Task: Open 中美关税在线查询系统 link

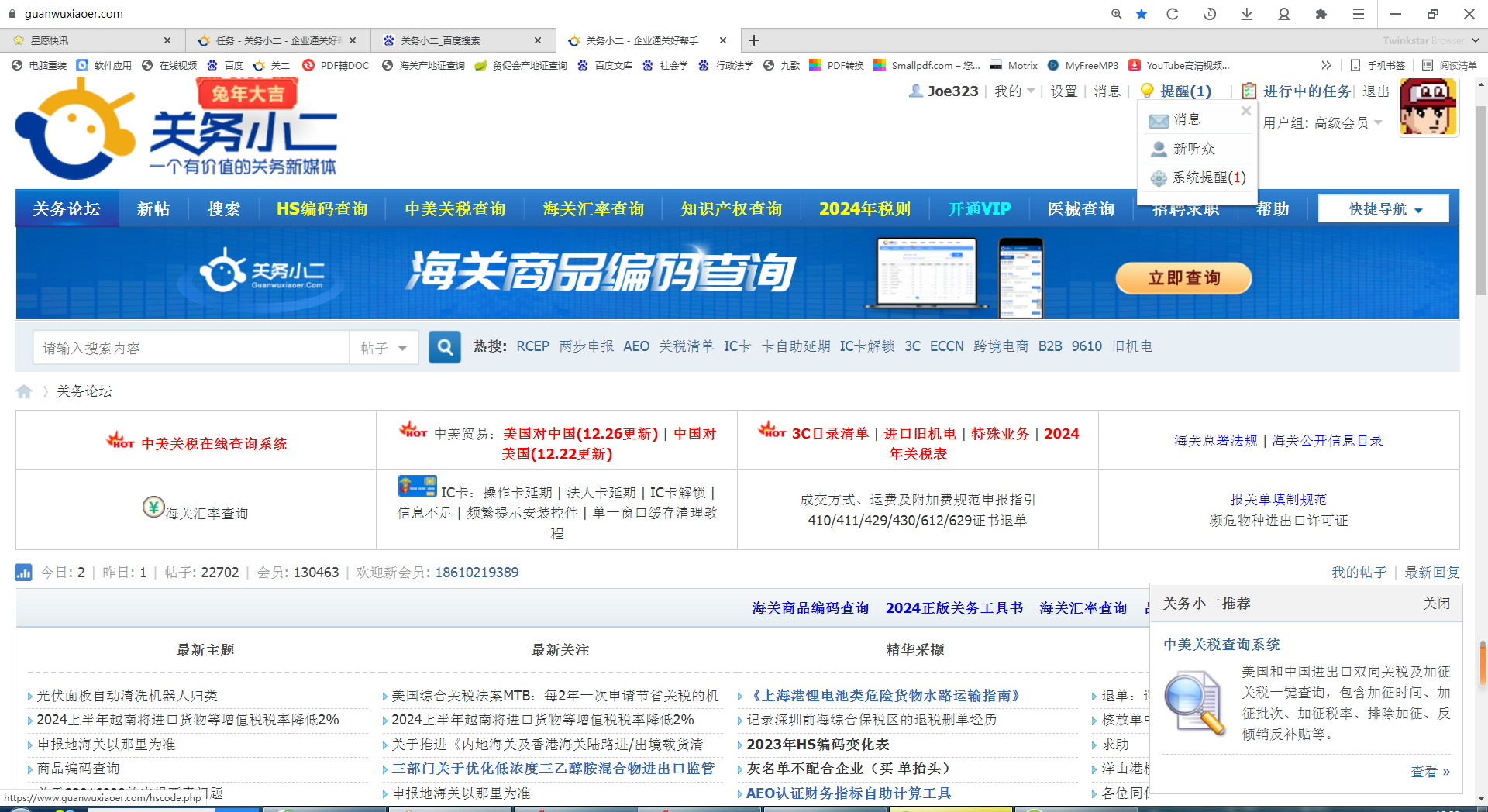Action: pos(214,444)
